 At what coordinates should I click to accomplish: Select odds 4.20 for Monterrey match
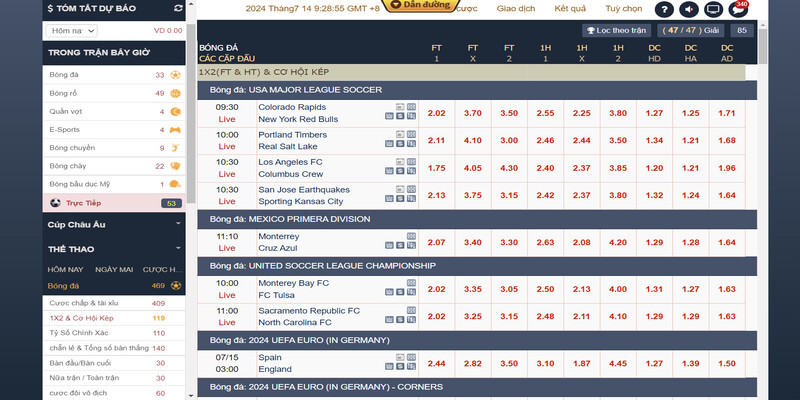point(618,242)
